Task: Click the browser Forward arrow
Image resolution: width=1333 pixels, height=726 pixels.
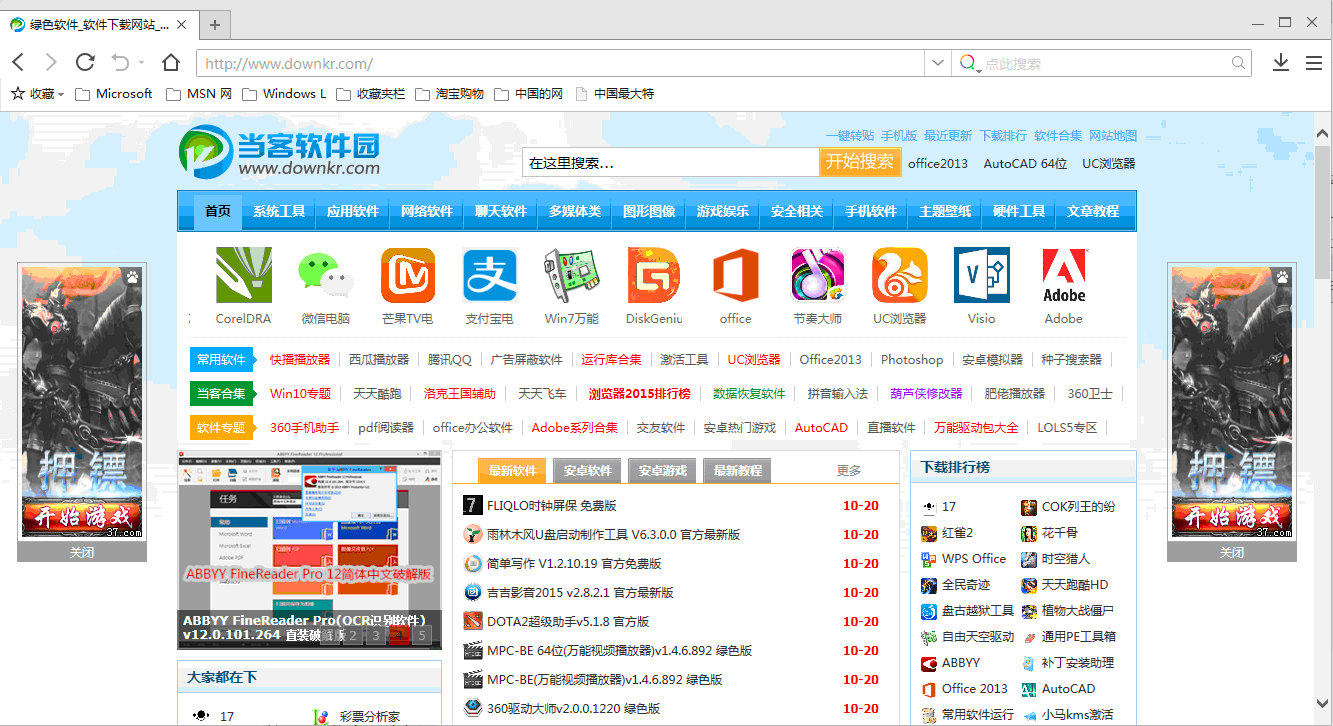Action: point(51,63)
